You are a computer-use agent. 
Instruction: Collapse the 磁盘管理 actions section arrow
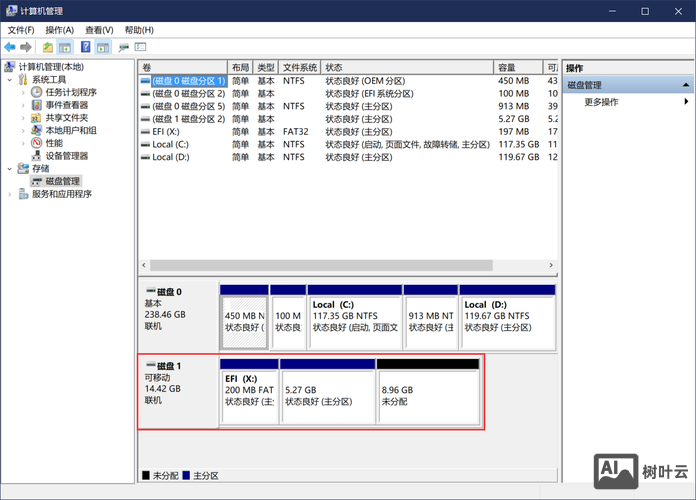[x=686, y=85]
